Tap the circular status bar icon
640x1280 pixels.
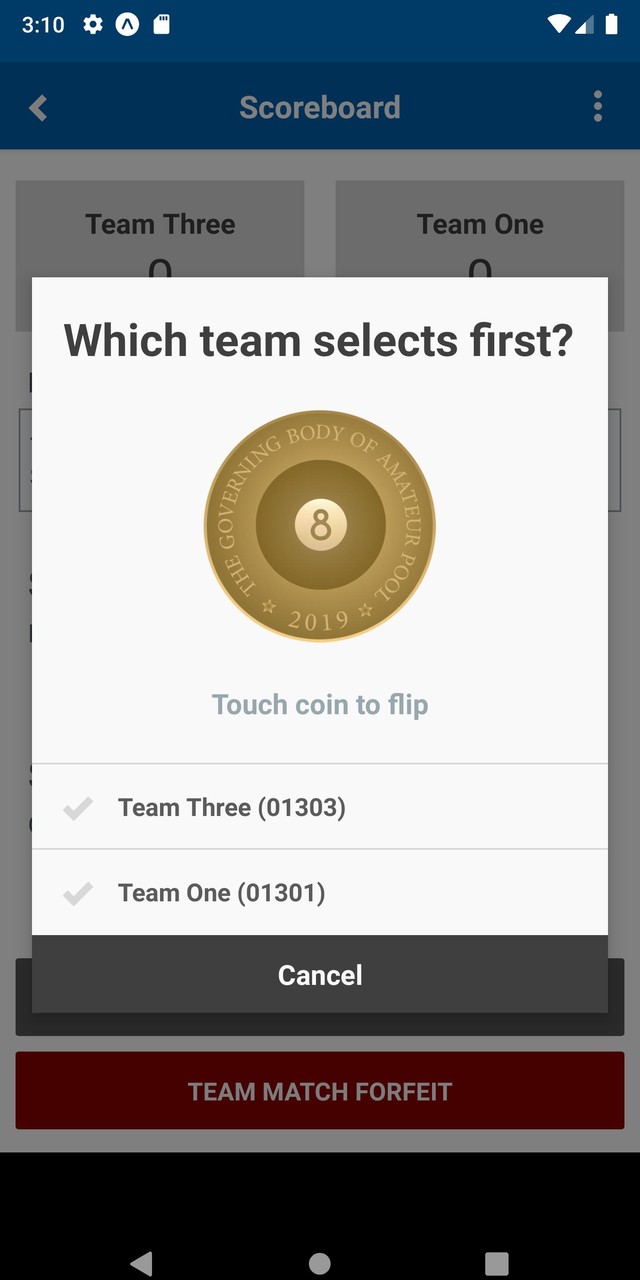[127, 25]
